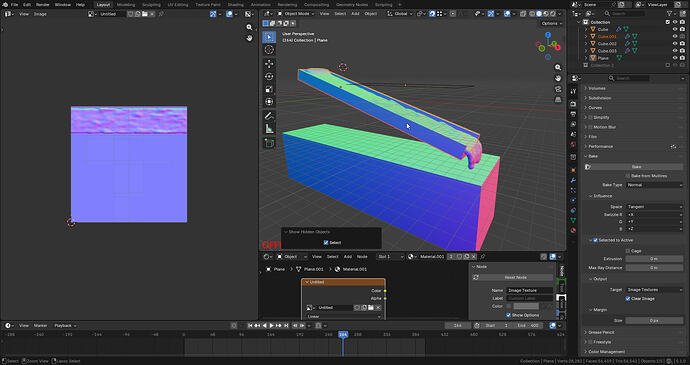
Task: Uncheck the Selected to Active checkbox
Action: click(595, 240)
